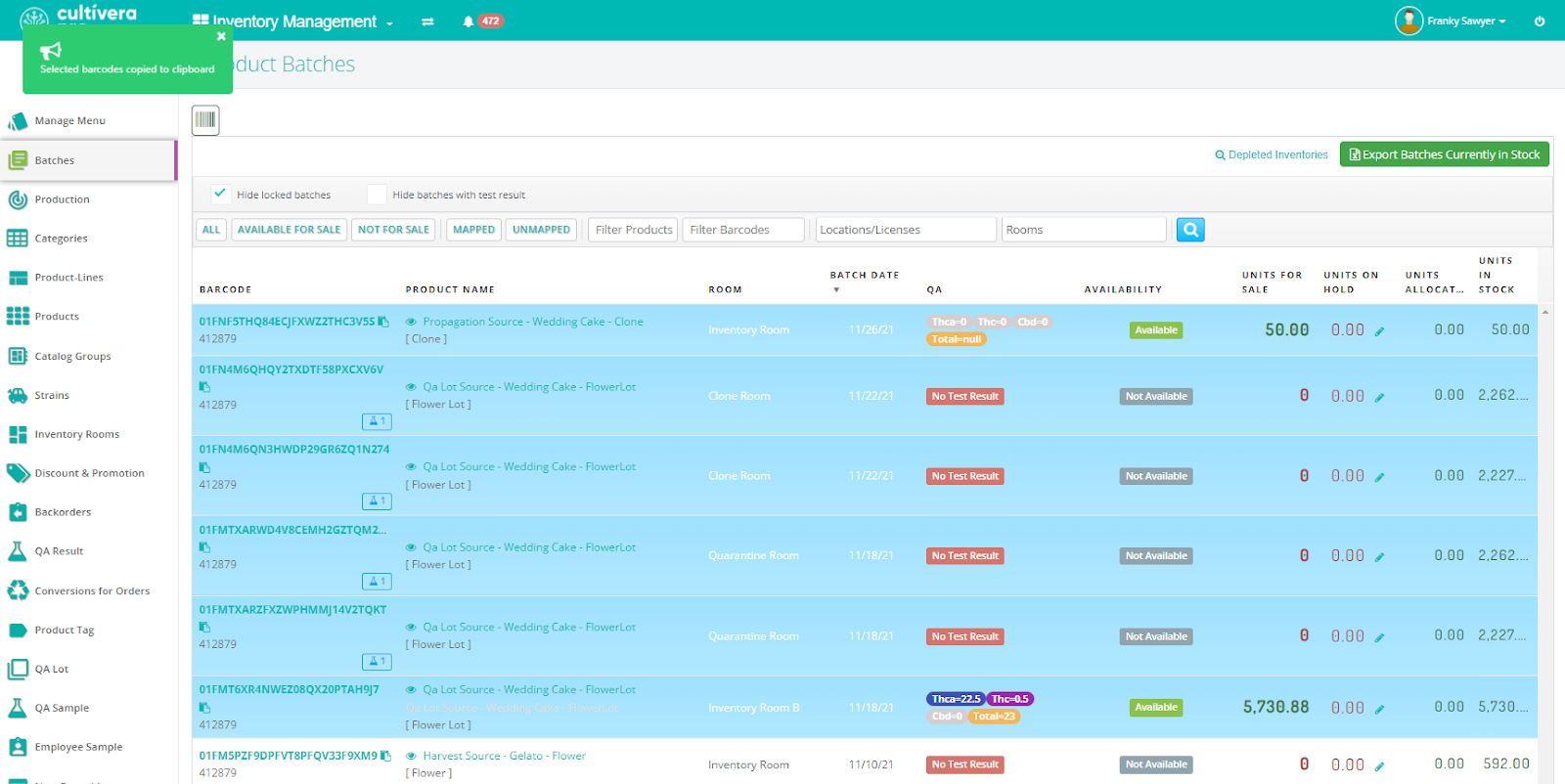This screenshot has height=784, width=1565.
Task: Run the filter search magnifier button
Action: [x=1190, y=230]
